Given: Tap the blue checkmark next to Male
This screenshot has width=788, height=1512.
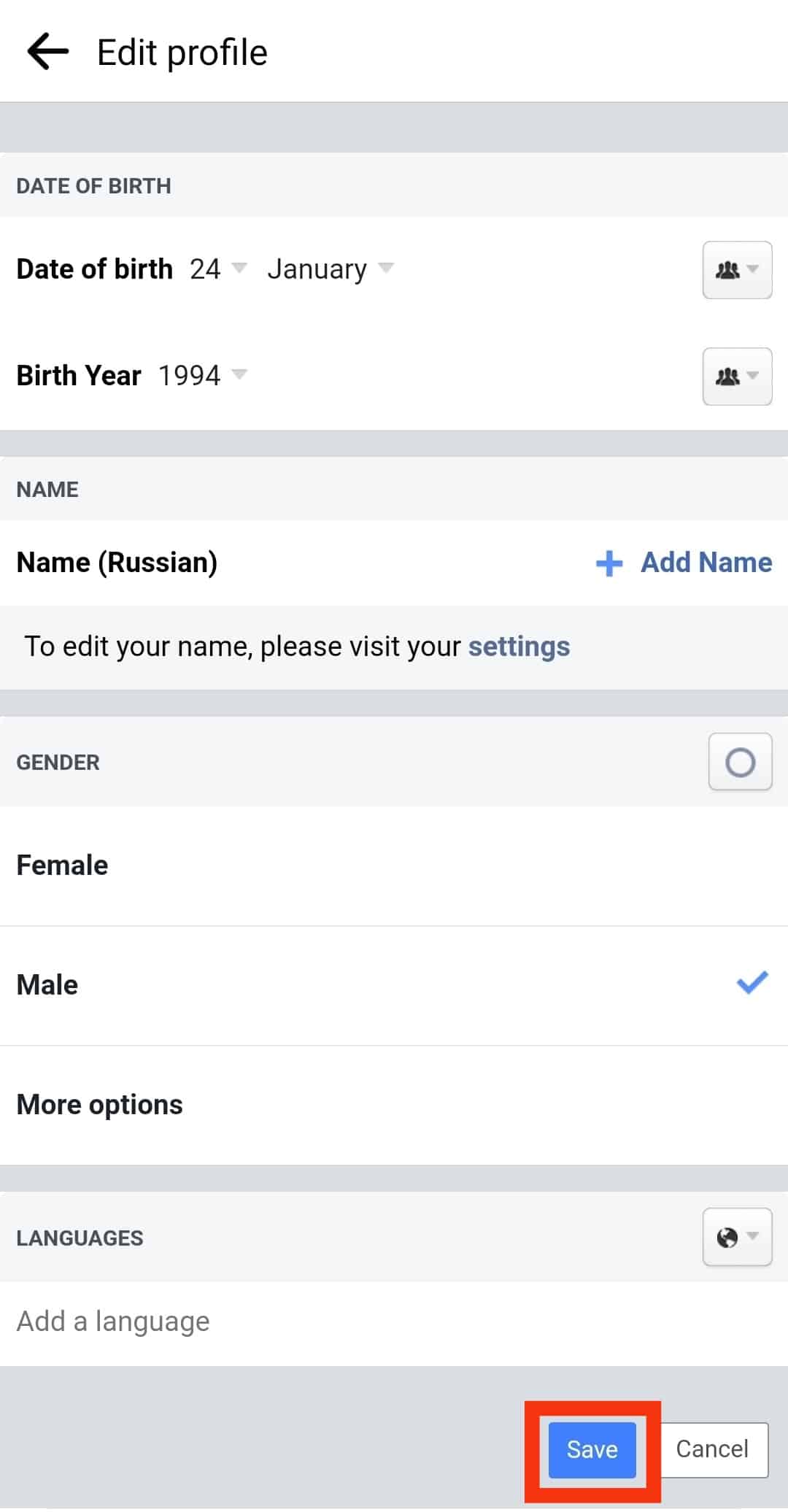Looking at the screenshot, I should coord(752,983).
